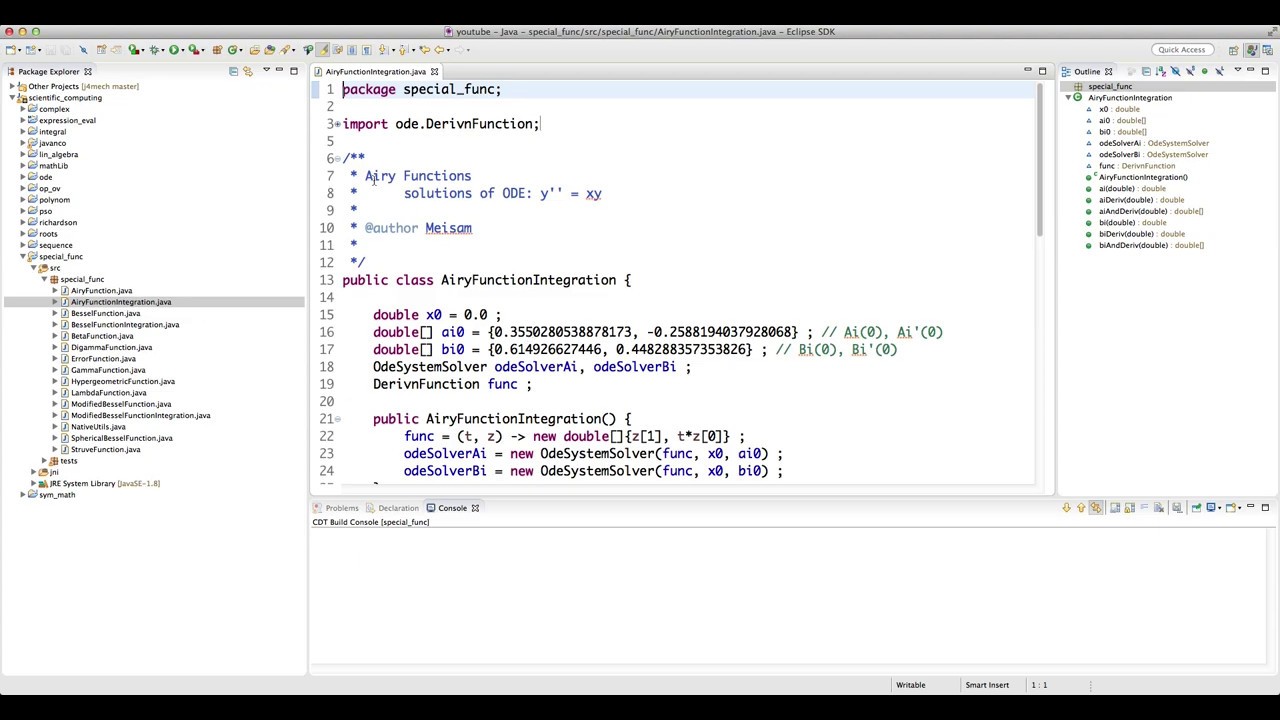Switch to the Problems tab
The image size is (1280, 720).
tap(335, 508)
